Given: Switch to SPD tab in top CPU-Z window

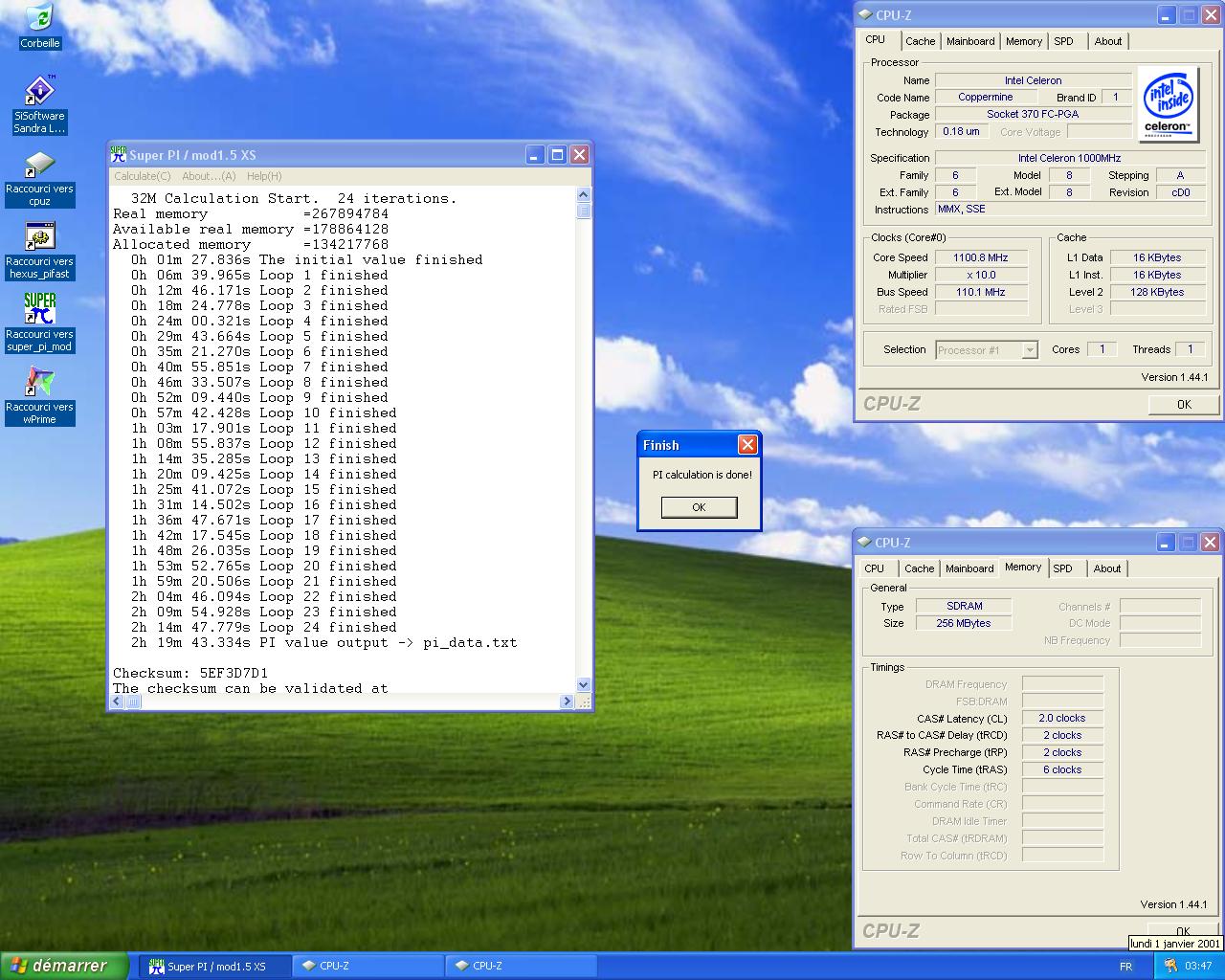Looking at the screenshot, I should click(1063, 41).
